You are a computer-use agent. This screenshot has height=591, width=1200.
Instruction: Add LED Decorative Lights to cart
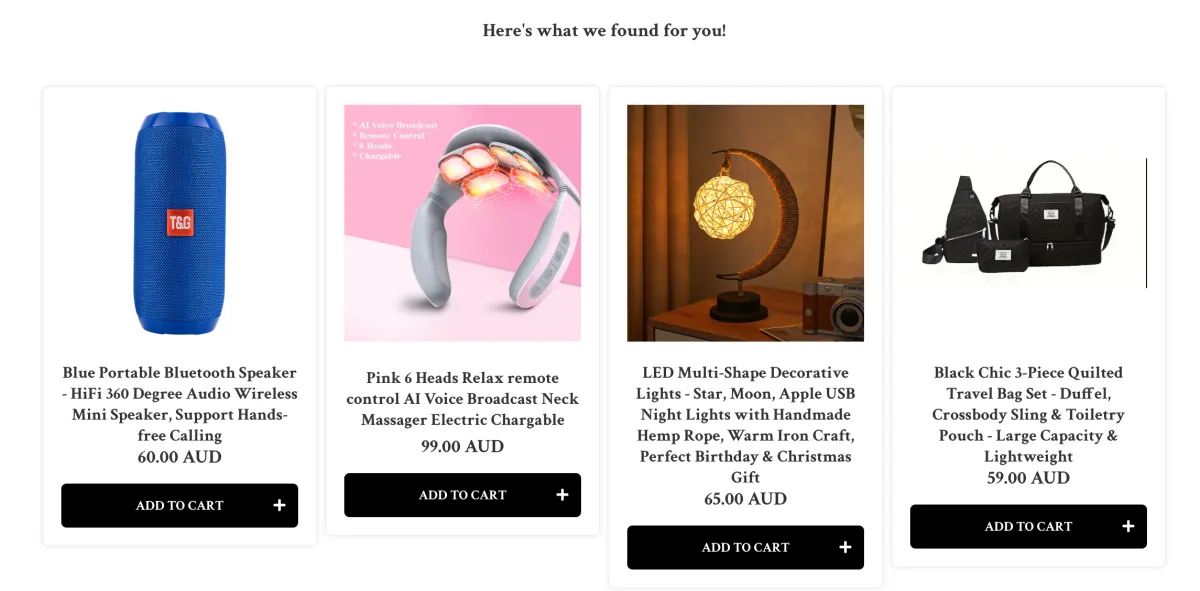(x=745, y=548)
